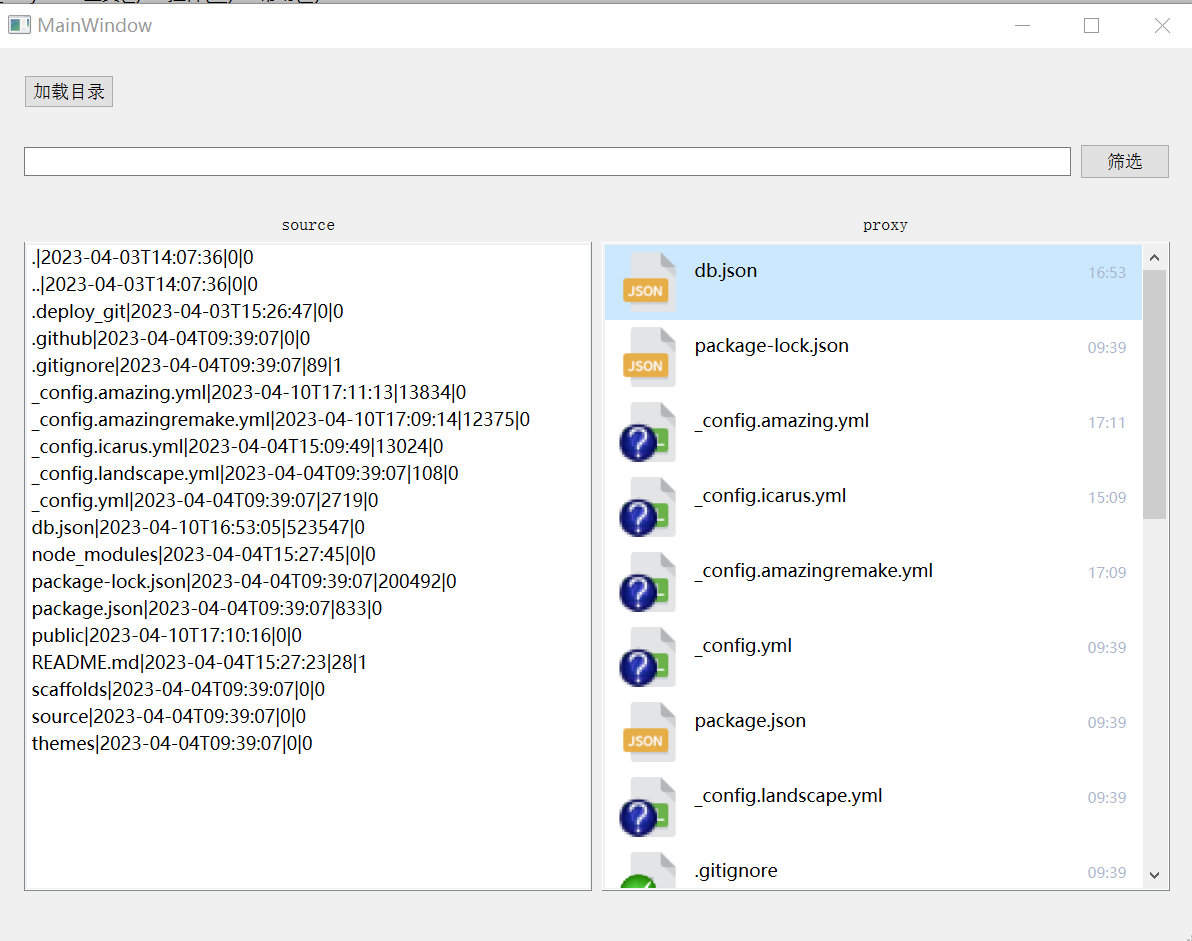
Task: Click the JSON icon beside package-lock.json
Action: [648, 356]
